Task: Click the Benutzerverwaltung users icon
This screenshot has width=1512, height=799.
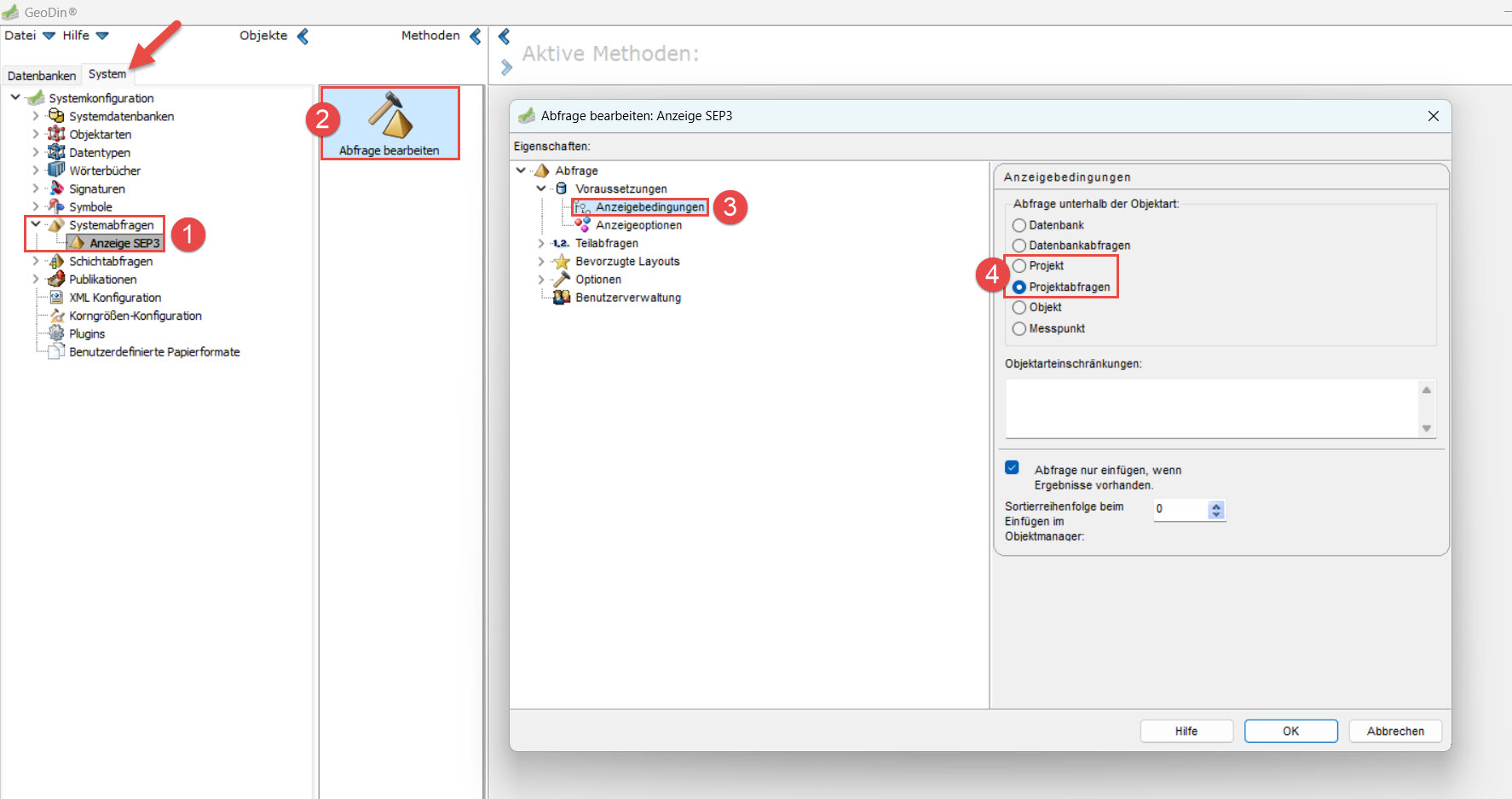Action: (x=562, y=297)
